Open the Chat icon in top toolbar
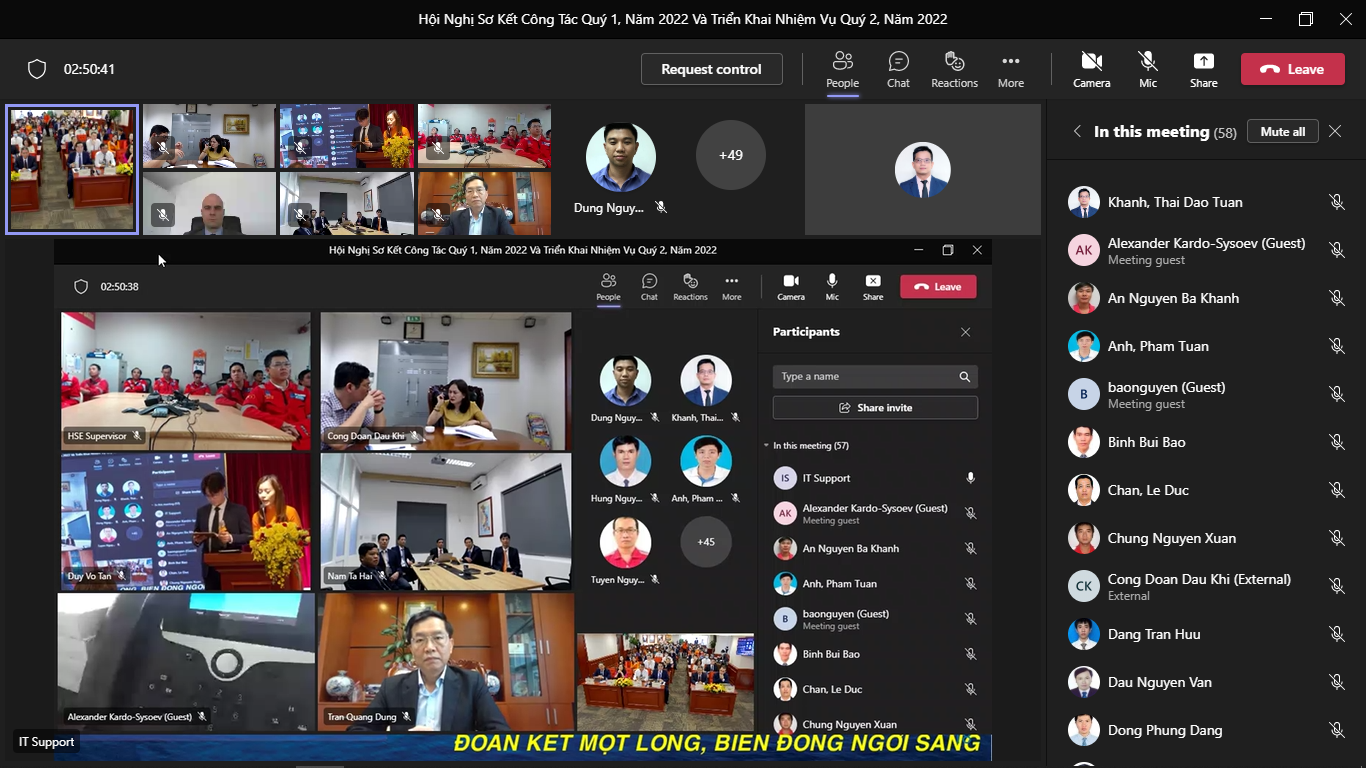This screenshot has width=1366, height=768. coord(898,69)
